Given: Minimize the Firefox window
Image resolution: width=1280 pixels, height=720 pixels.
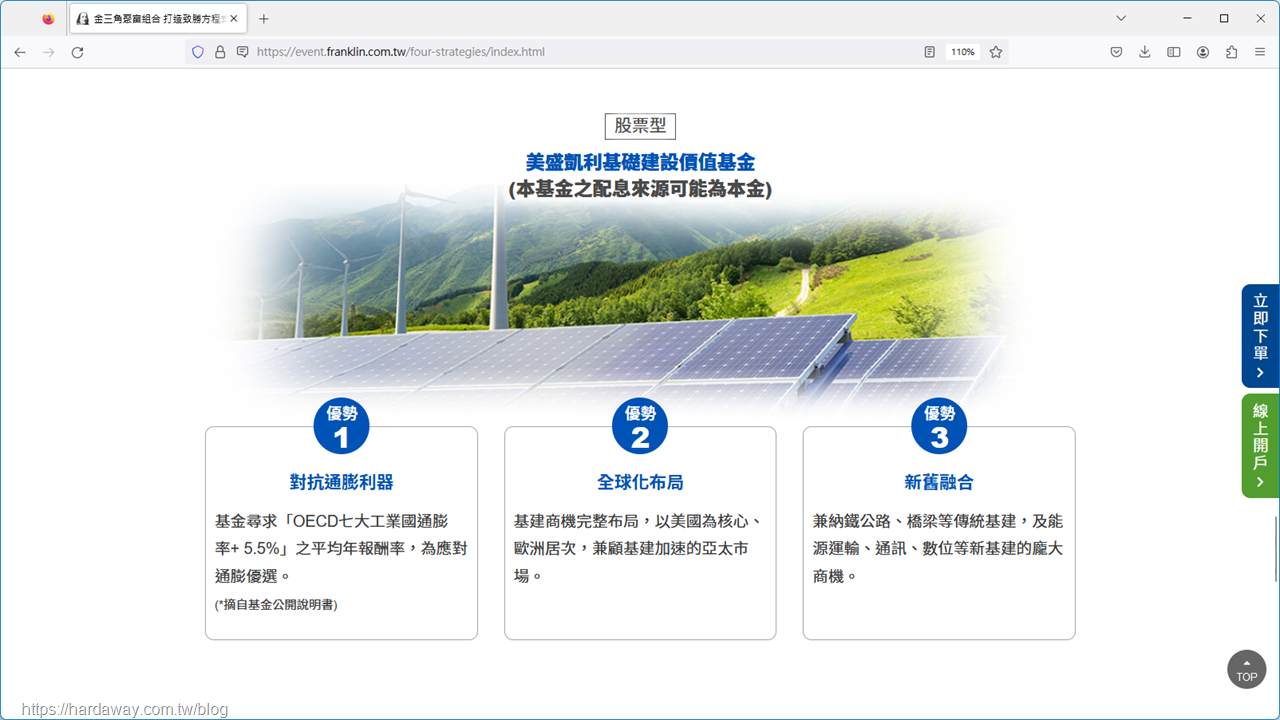Looking at the screenshot, I should coord(1187,18).
